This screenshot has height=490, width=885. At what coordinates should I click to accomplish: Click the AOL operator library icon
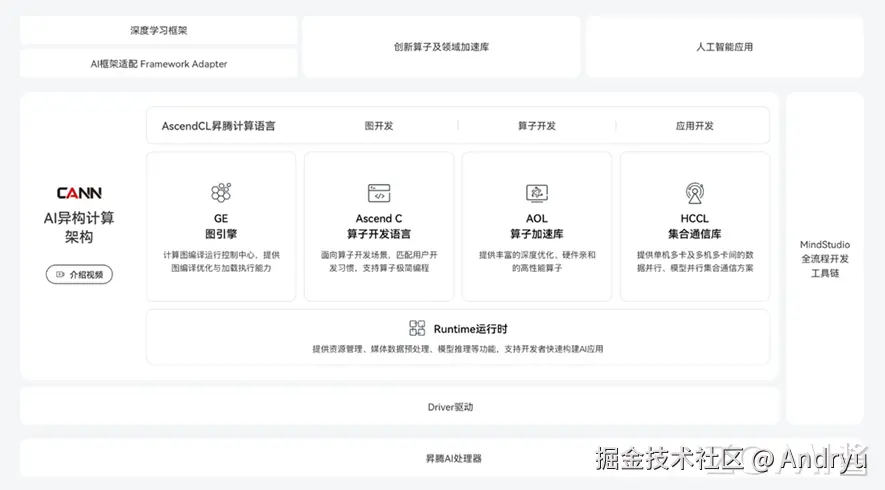coord(537,193)
